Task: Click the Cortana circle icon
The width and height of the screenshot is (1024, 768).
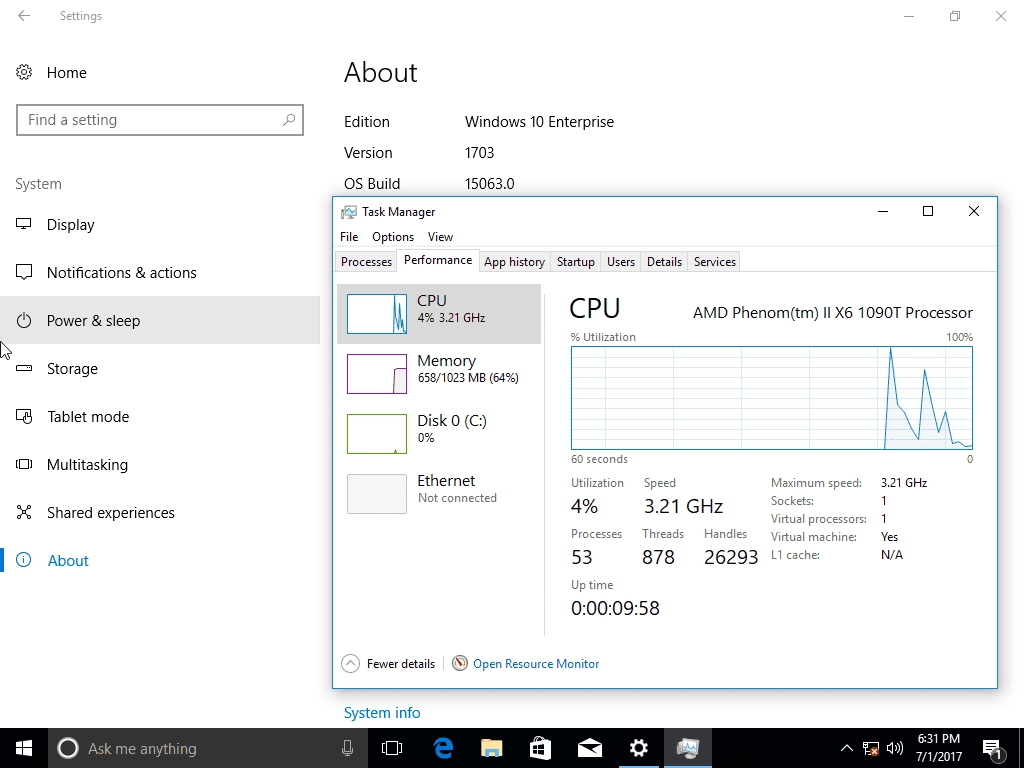Action: 68,748
